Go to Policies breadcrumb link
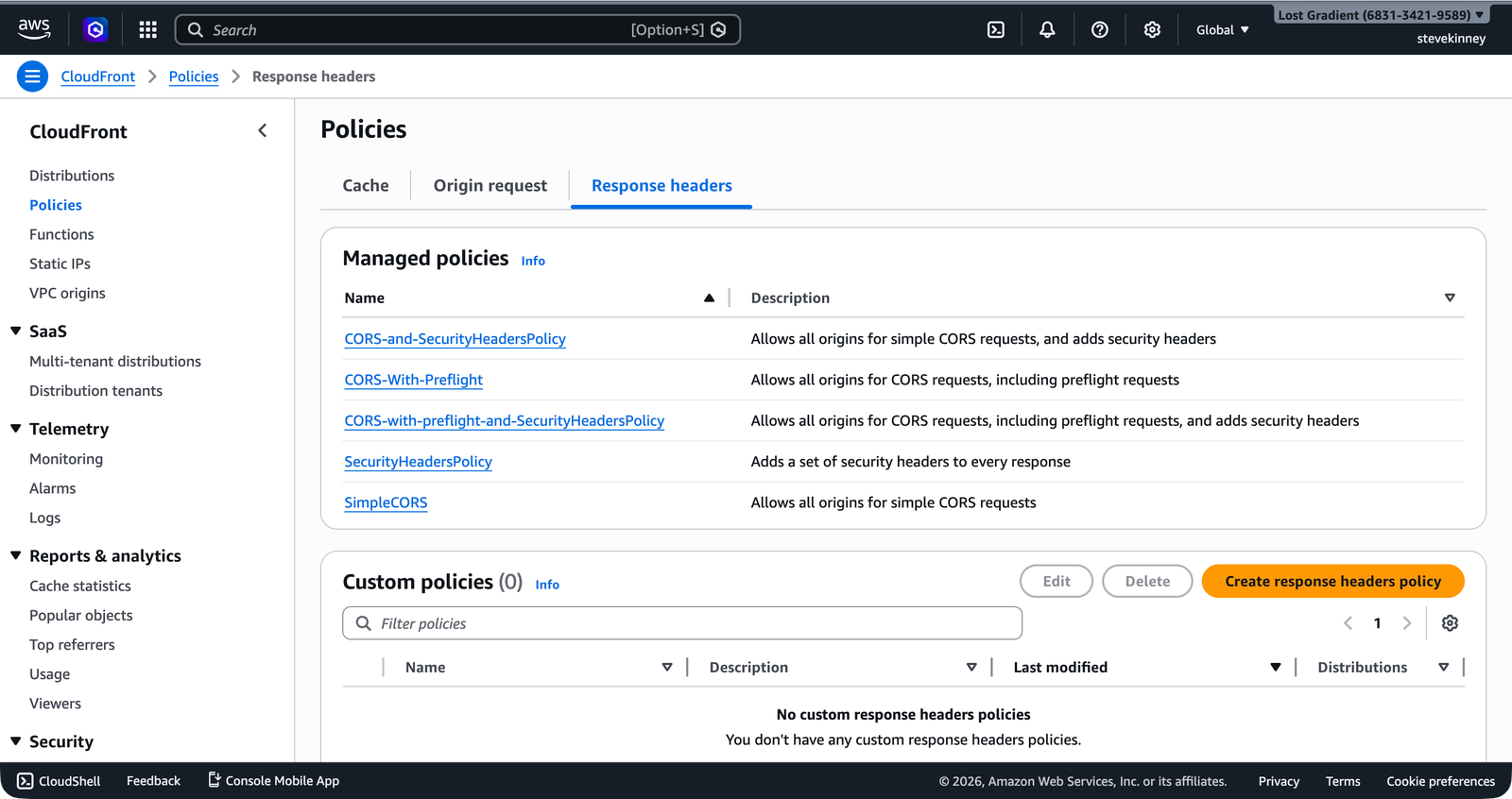Viewport: 1512px width, 799px height. tap(194, 76)
